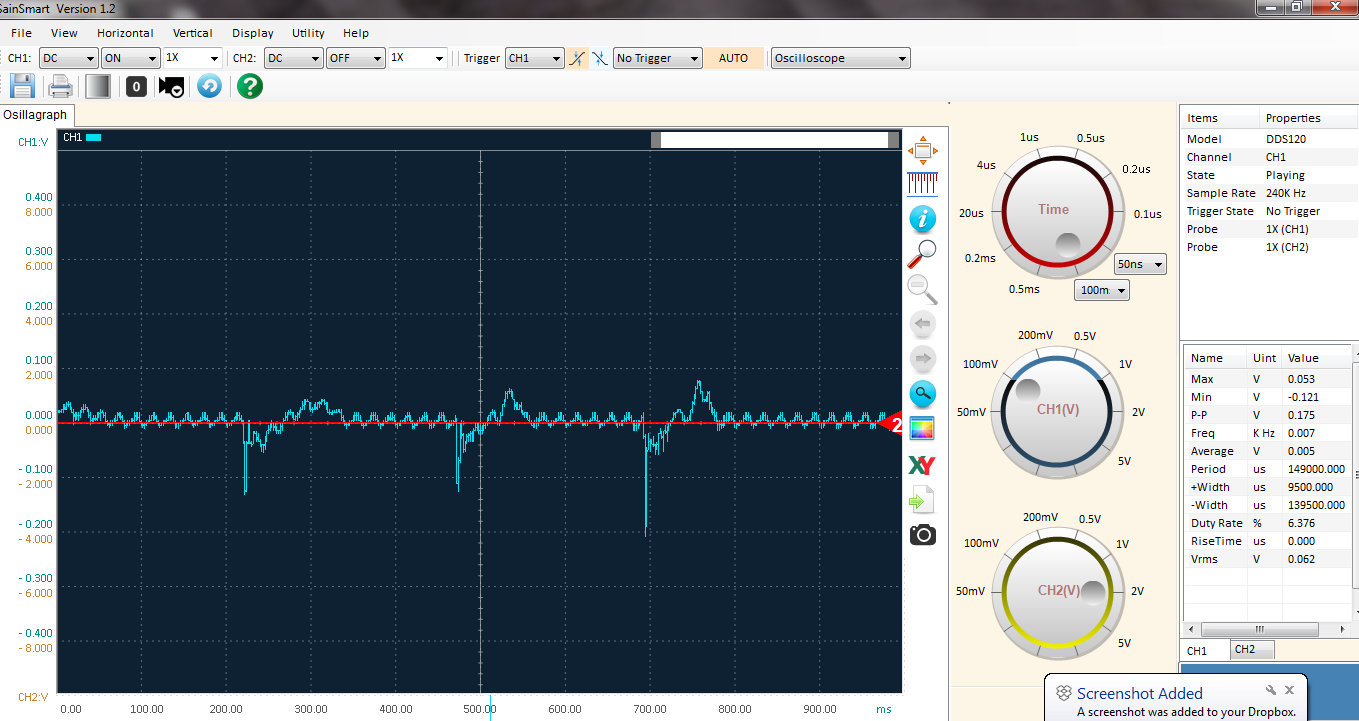The width and height of the screenshot is (1359, 721).
Task: Open CH1 probe 1X dropdown
Action: click(x=192, y=58)
